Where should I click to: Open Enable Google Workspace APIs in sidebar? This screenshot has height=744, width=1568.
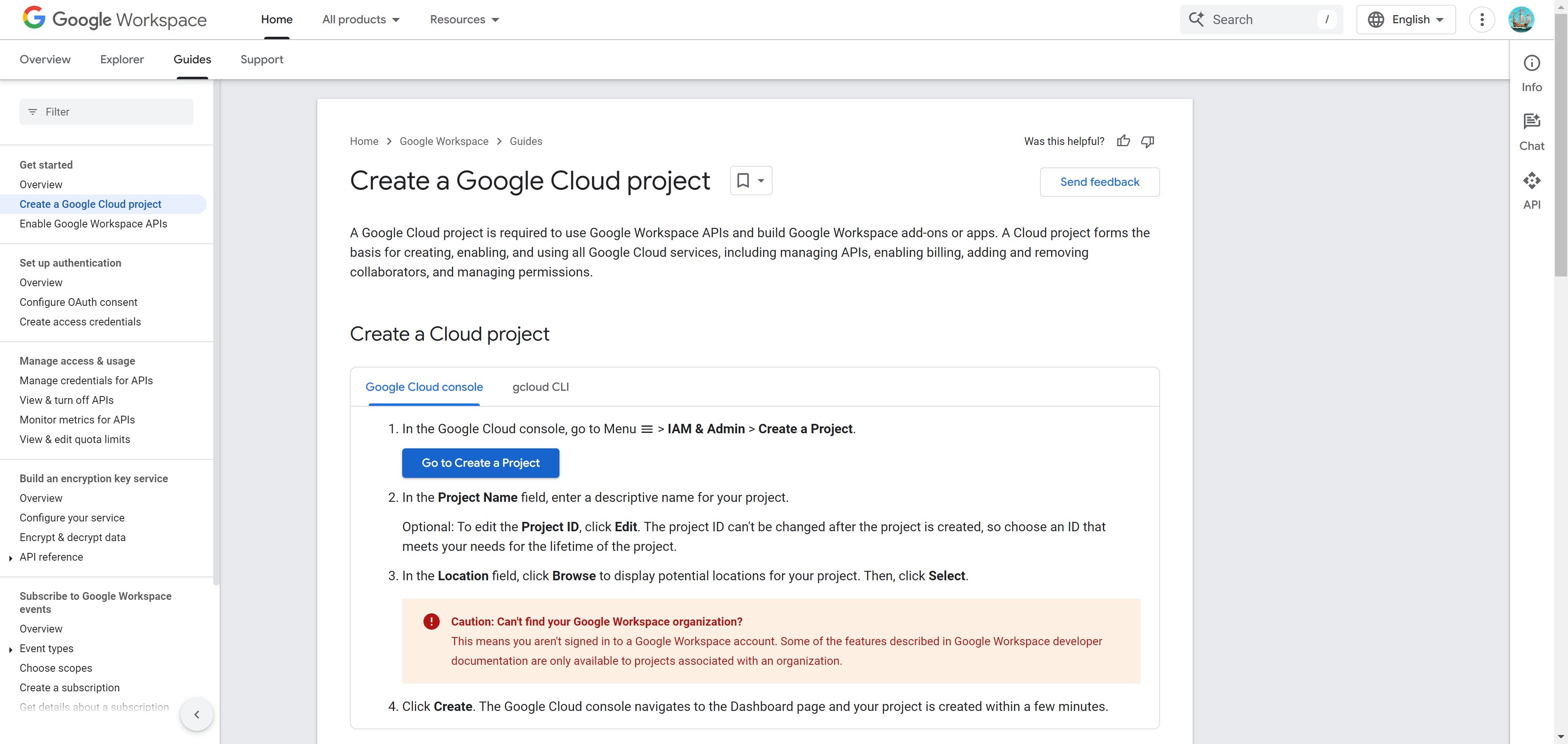tap(93, 223)
